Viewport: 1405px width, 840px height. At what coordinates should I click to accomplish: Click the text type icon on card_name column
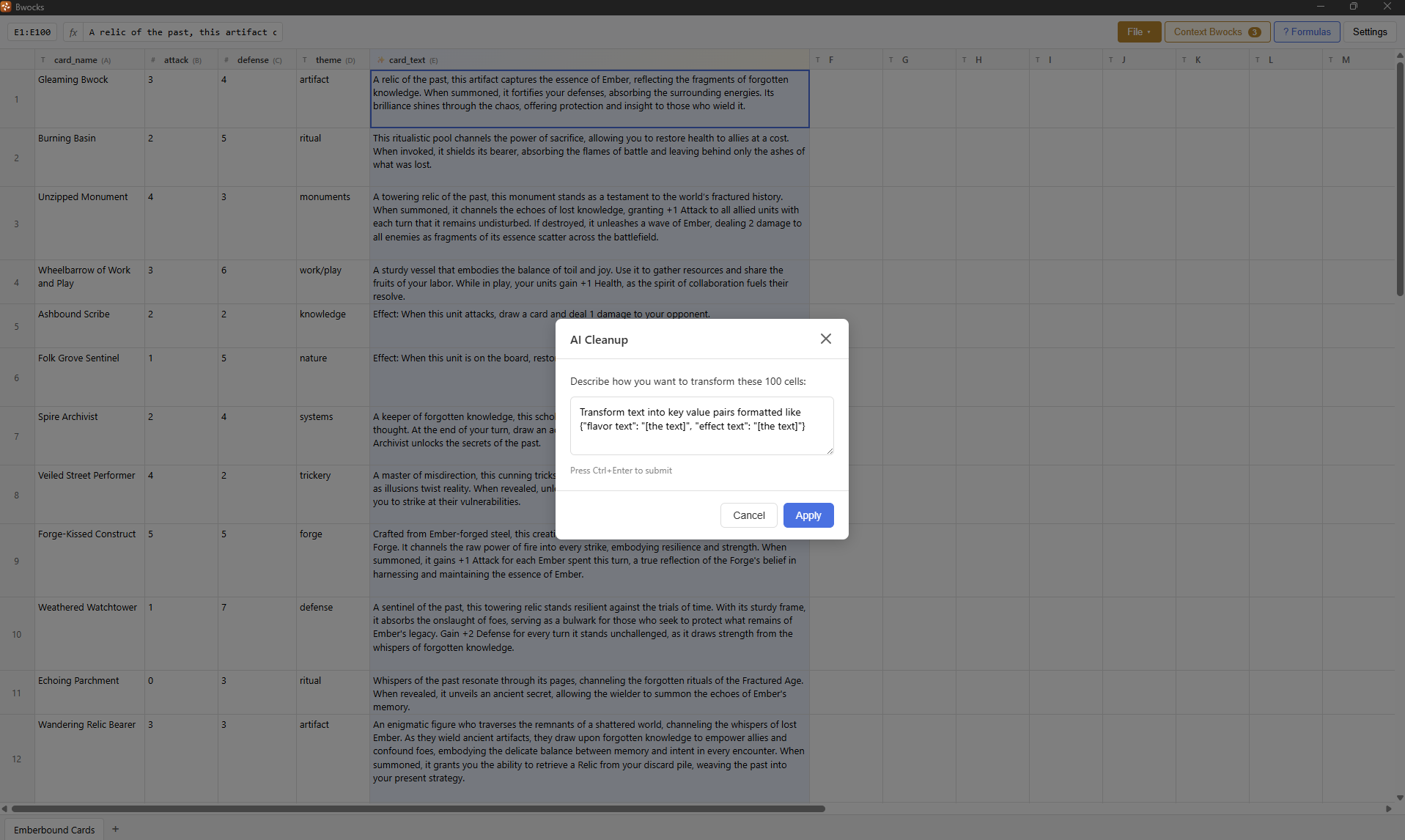[x=43, y=60]
